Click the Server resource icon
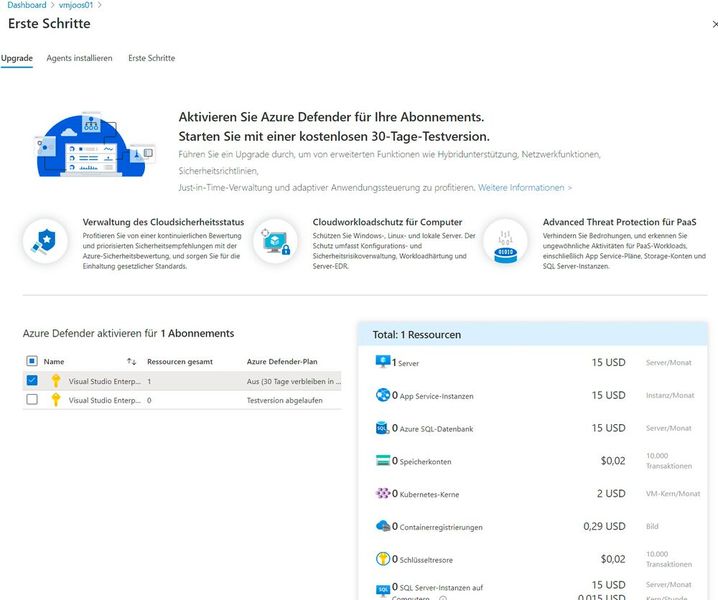 coord(383,361)
